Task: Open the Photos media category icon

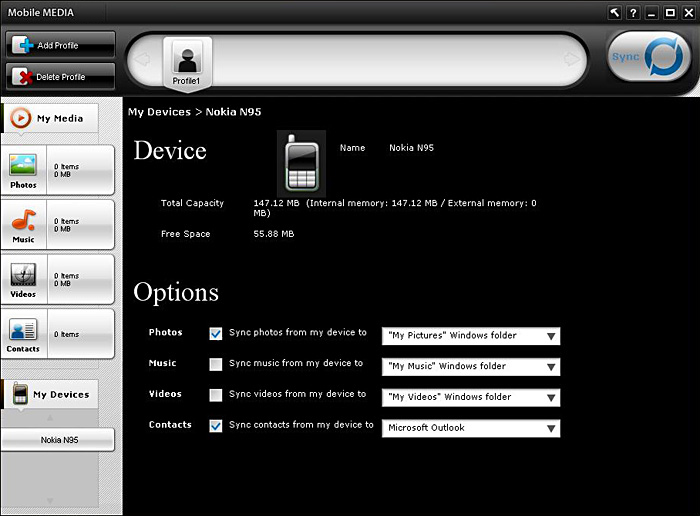Action: click(x=23, y=165)
